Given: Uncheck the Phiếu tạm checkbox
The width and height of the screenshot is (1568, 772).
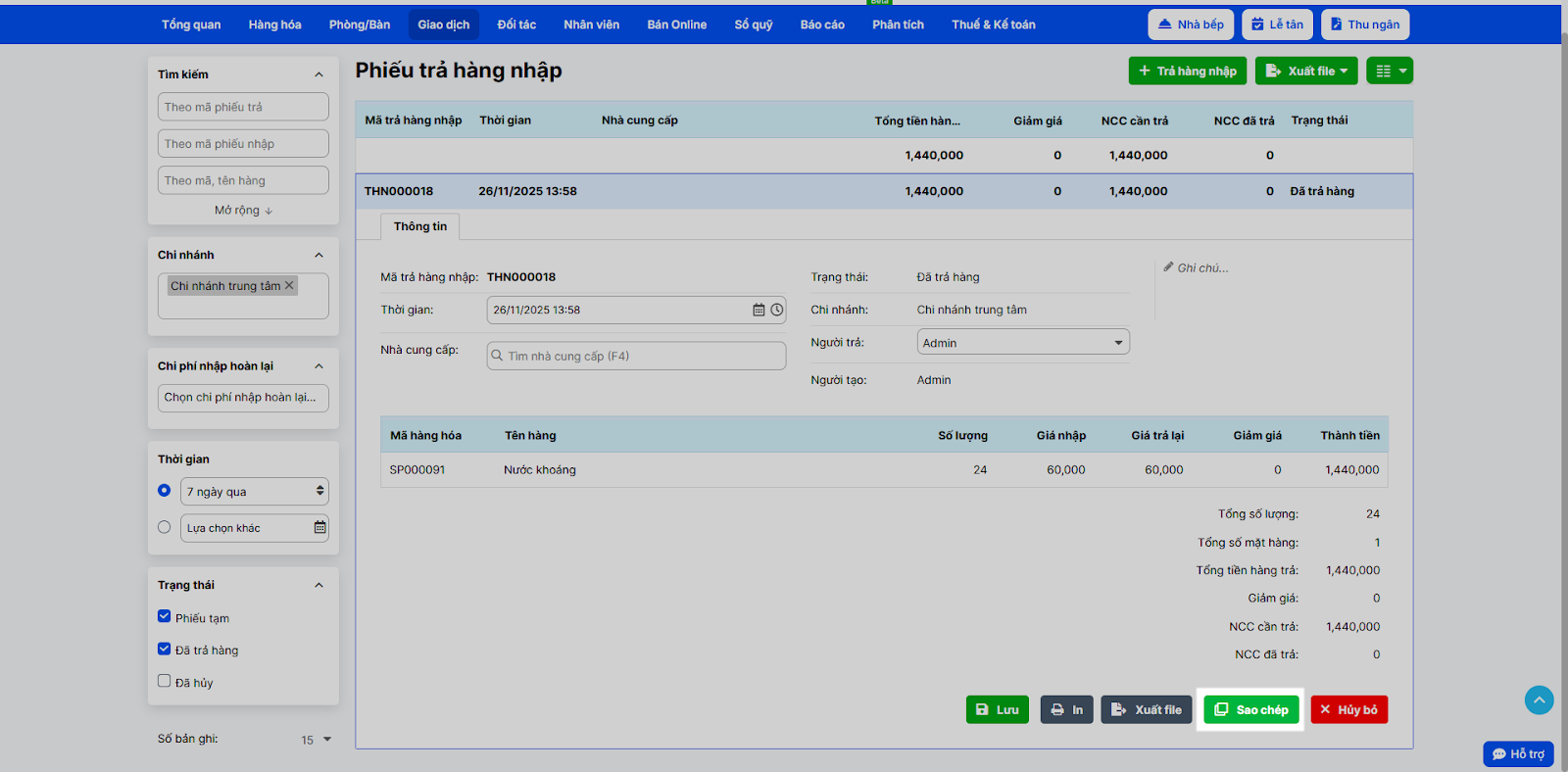Looking at the screenshot, I should pos(164,616).
